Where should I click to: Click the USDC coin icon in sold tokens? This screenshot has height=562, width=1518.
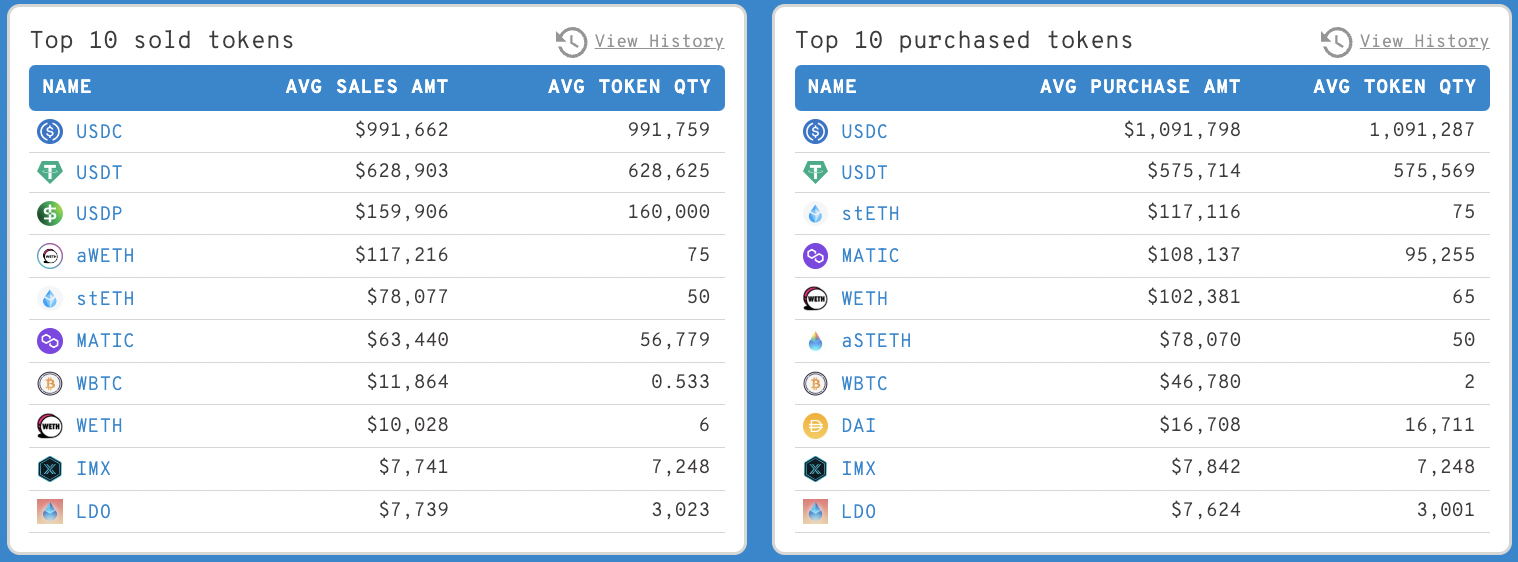click(x=50, y=131)
